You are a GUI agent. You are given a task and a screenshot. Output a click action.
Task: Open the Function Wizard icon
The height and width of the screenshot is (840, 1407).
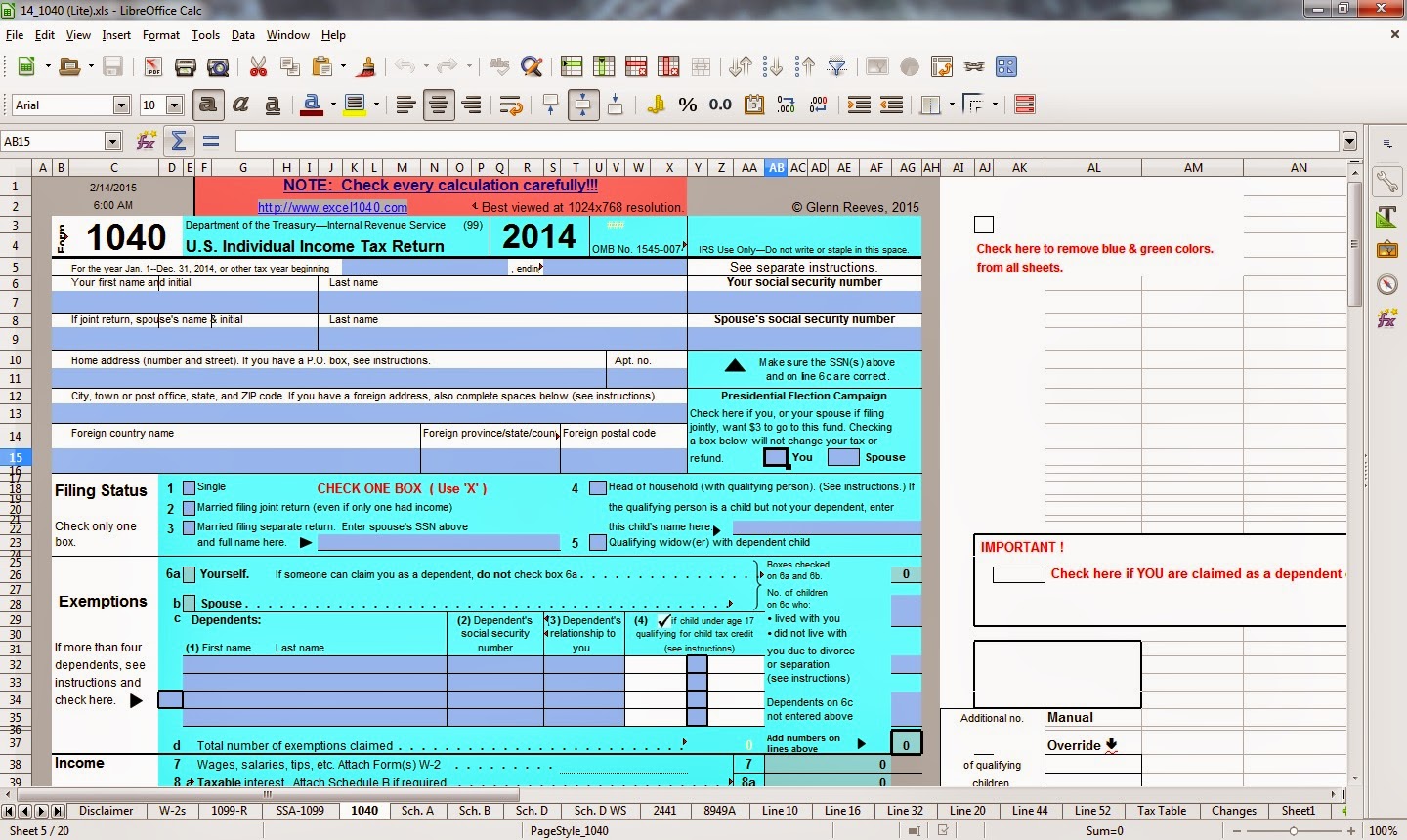coord(147,142)
